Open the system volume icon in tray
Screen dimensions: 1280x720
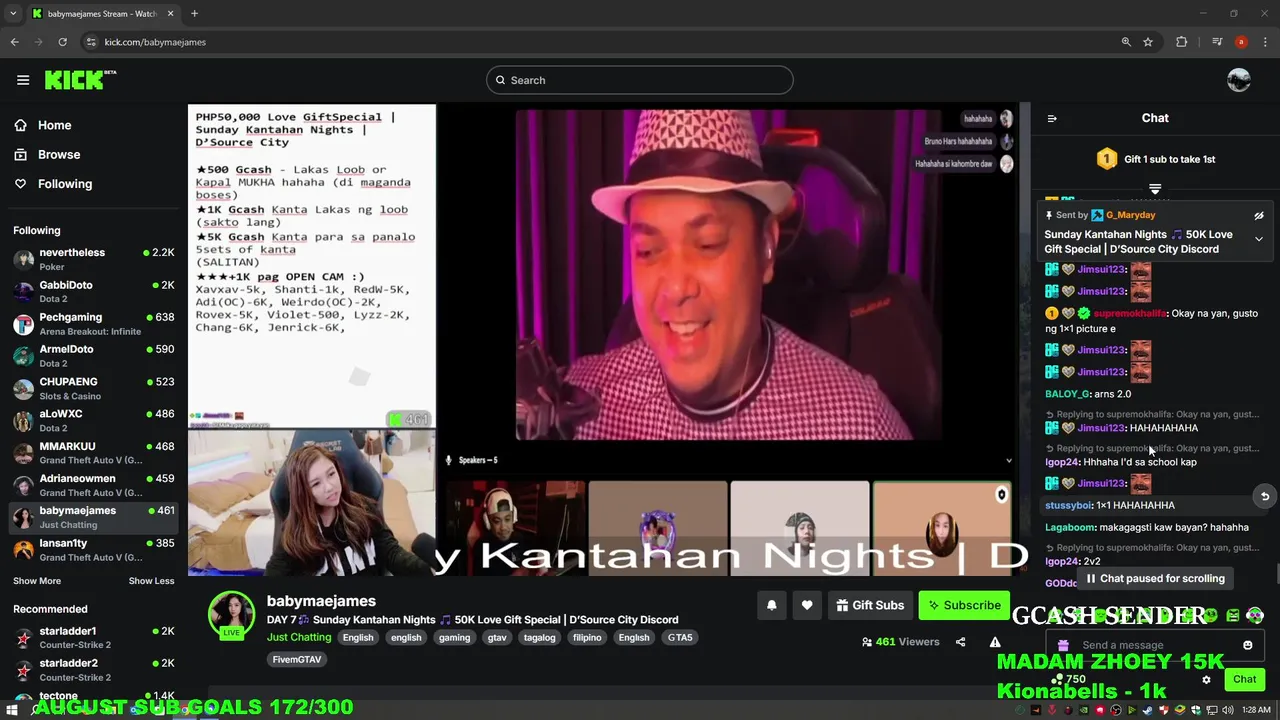[x=1229, y=710]
